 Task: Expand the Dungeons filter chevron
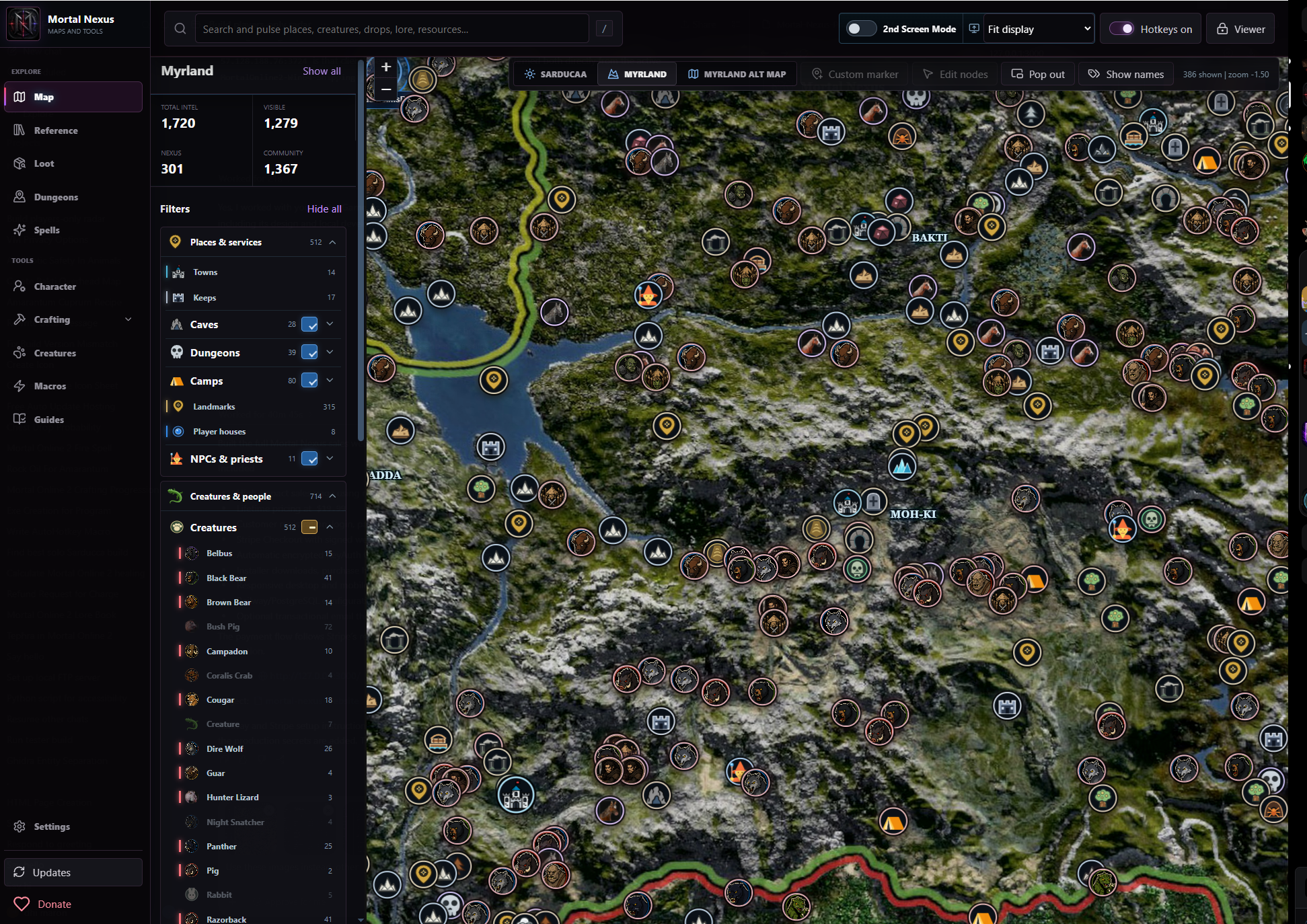point(330,352)
